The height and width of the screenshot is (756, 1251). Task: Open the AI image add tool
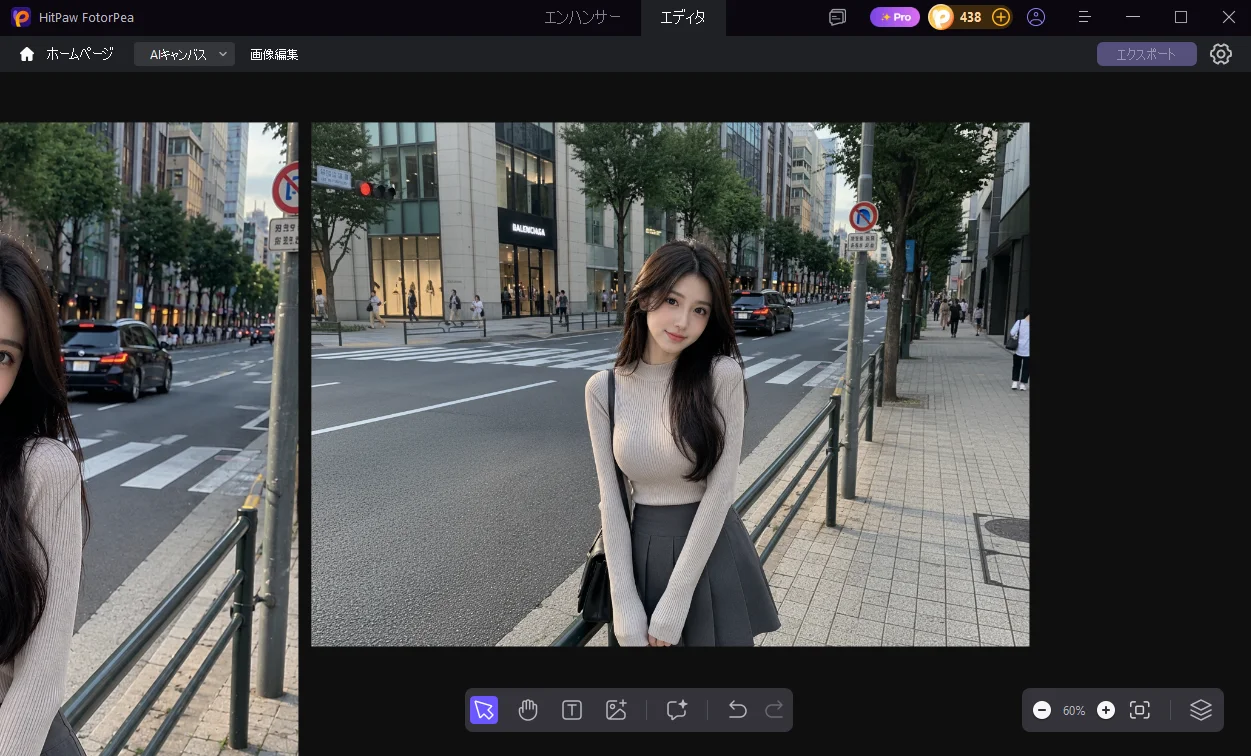616,710
